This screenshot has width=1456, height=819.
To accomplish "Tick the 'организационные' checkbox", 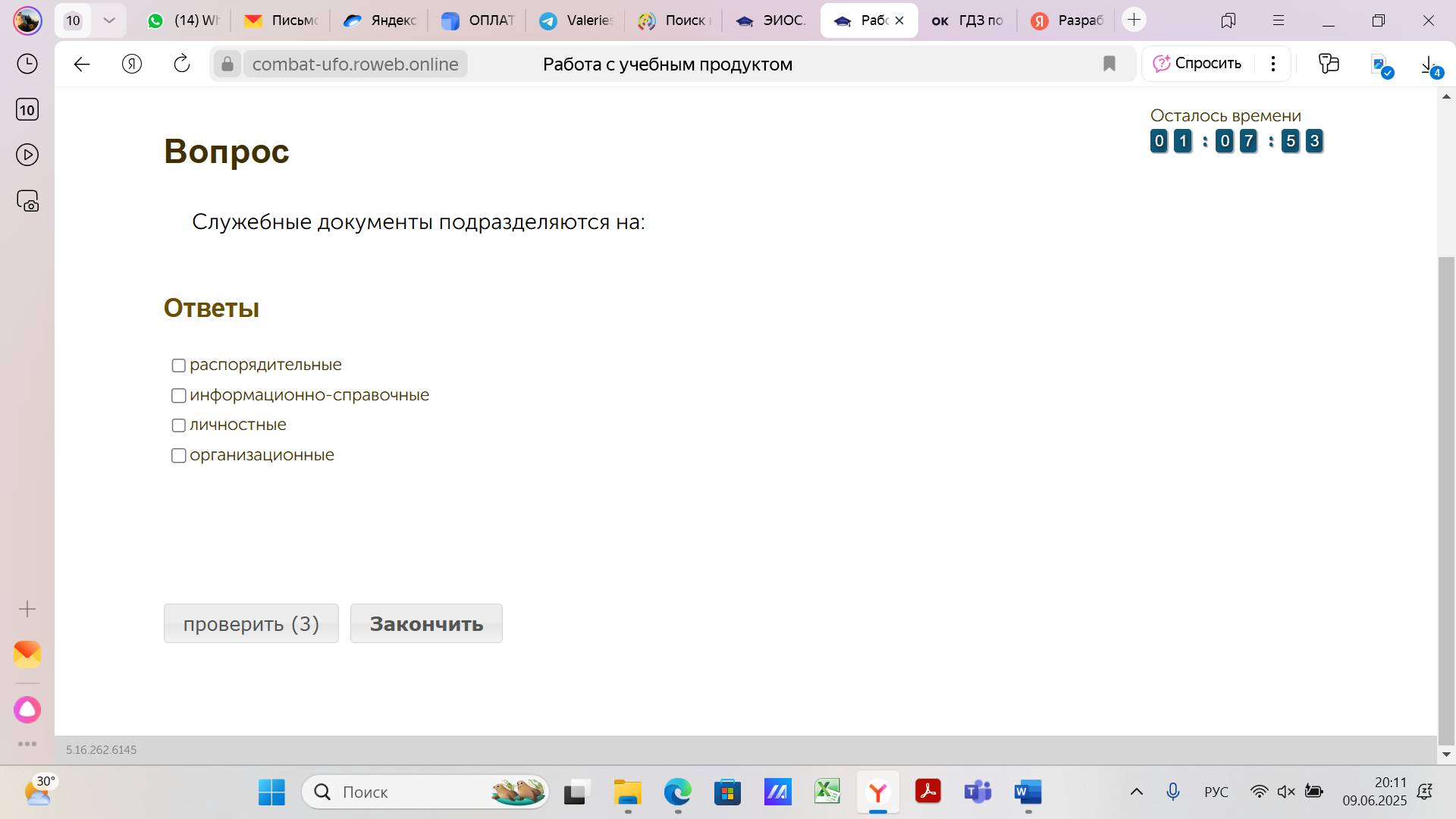I will click(179, 456).
